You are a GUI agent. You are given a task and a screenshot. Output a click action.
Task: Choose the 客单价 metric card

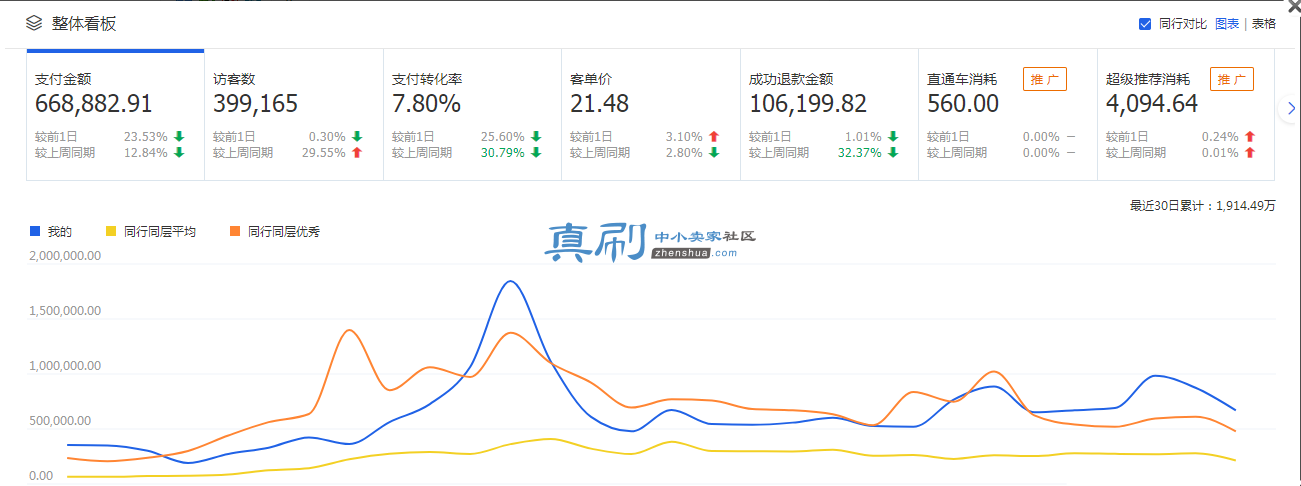pyautogui.click(x=651, y=115)
